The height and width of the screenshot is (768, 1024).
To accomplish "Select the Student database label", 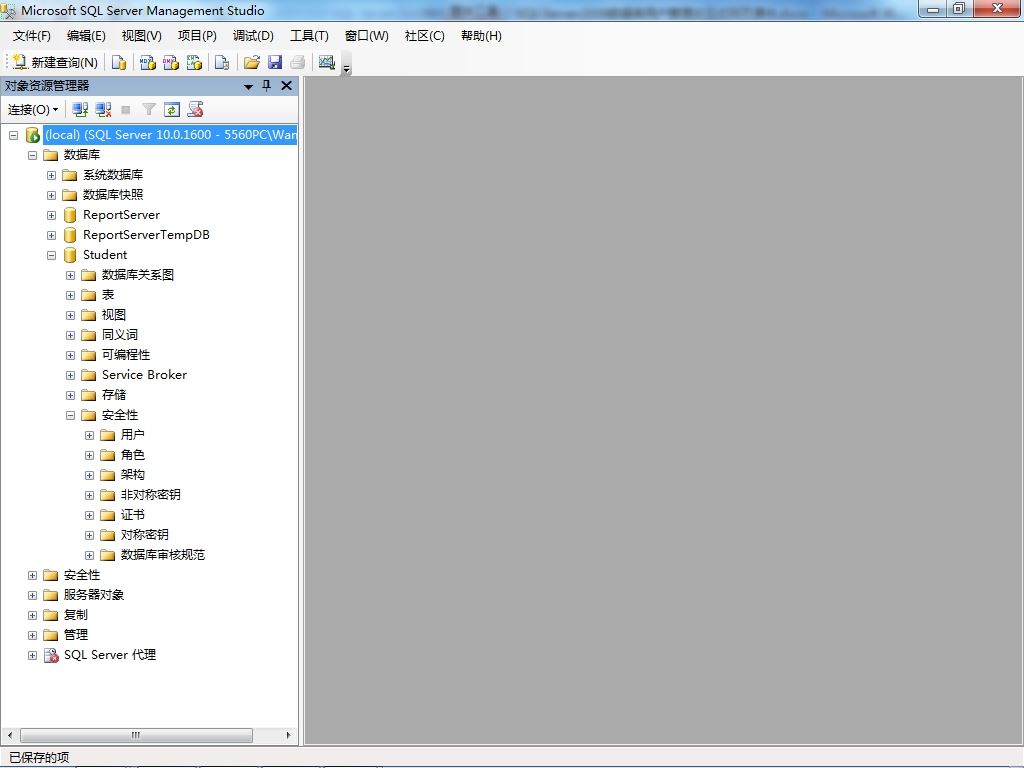I will (105, 255).
